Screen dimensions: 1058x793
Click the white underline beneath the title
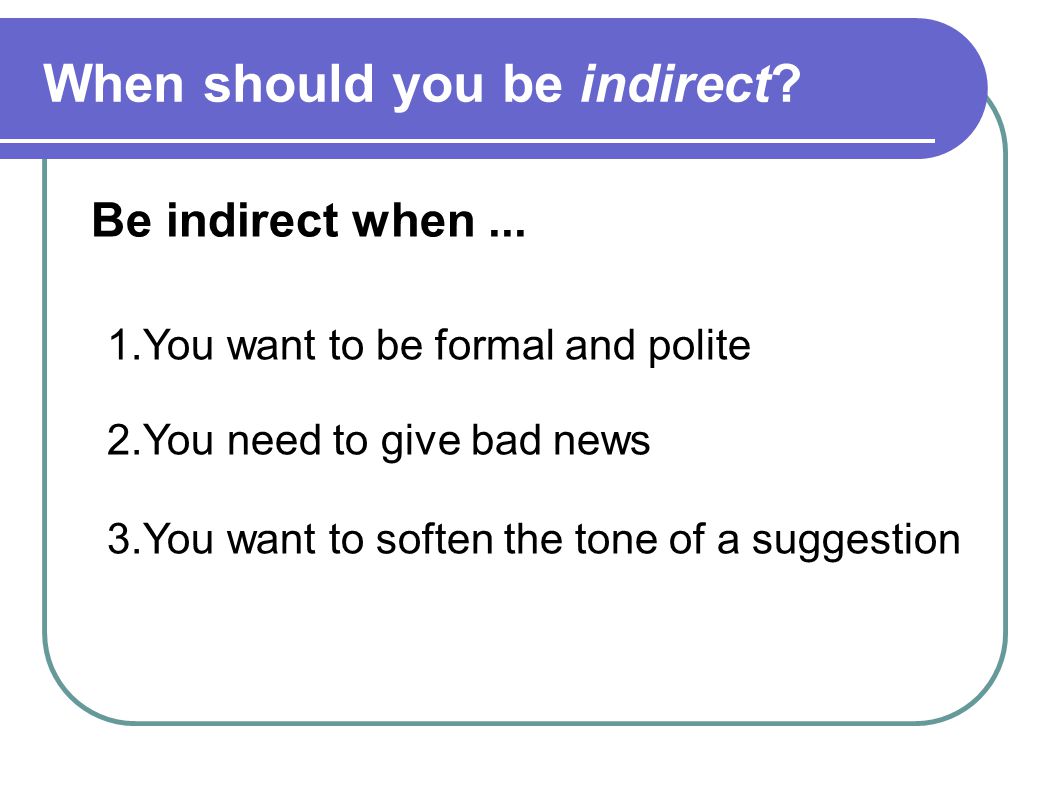point(467,141)
